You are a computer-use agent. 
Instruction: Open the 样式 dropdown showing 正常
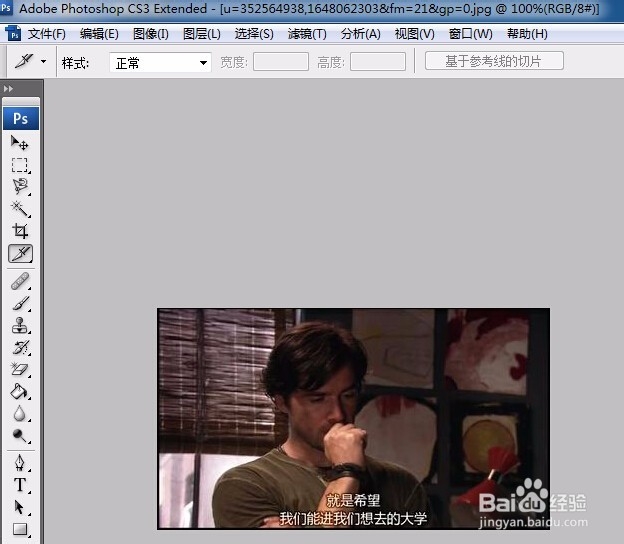coord(160,62)
